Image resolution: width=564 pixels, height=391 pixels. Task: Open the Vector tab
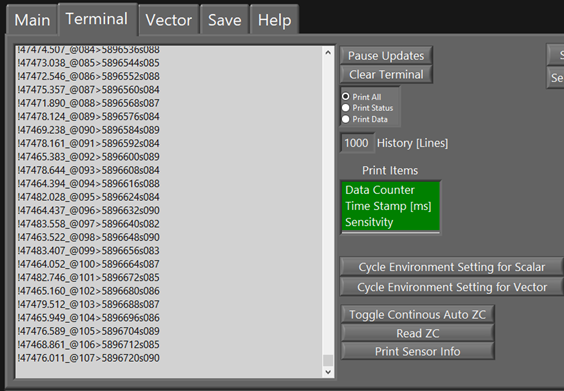(x=169, y=20)
